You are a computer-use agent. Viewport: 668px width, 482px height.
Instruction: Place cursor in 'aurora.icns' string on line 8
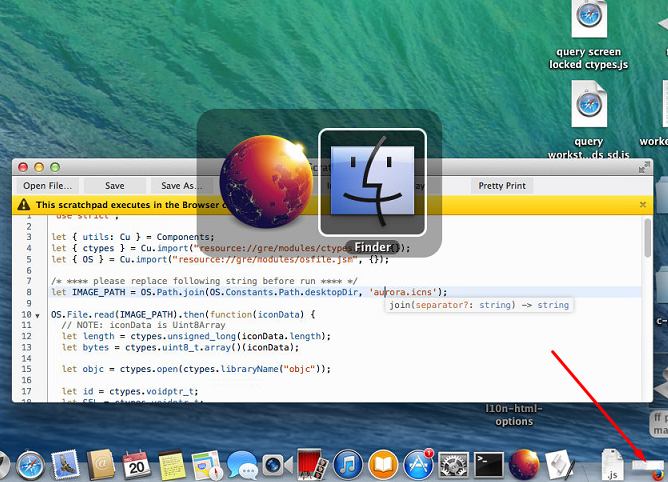click(403, 292)
